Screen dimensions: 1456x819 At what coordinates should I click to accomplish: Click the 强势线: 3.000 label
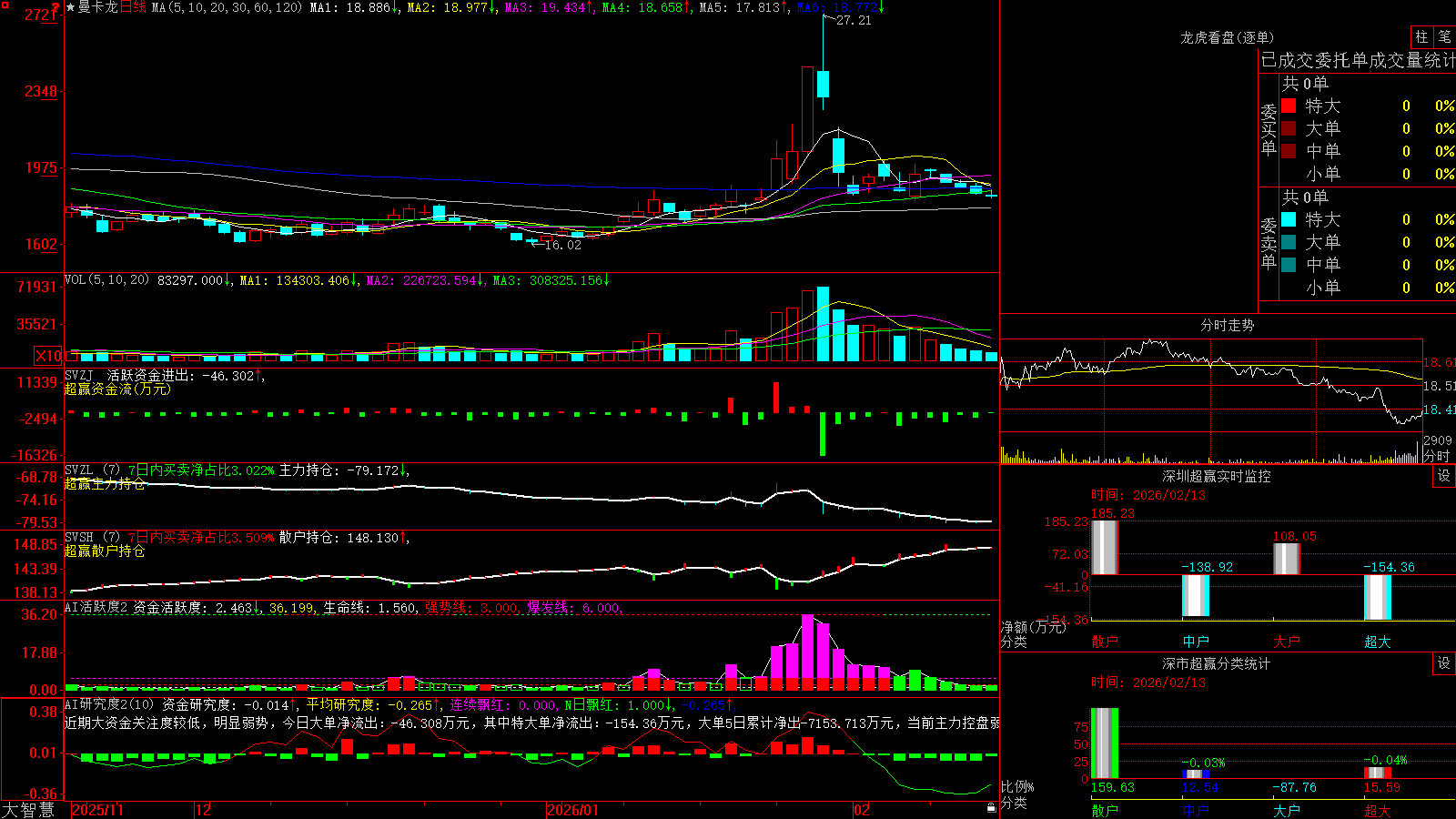(x=471, y=608)
